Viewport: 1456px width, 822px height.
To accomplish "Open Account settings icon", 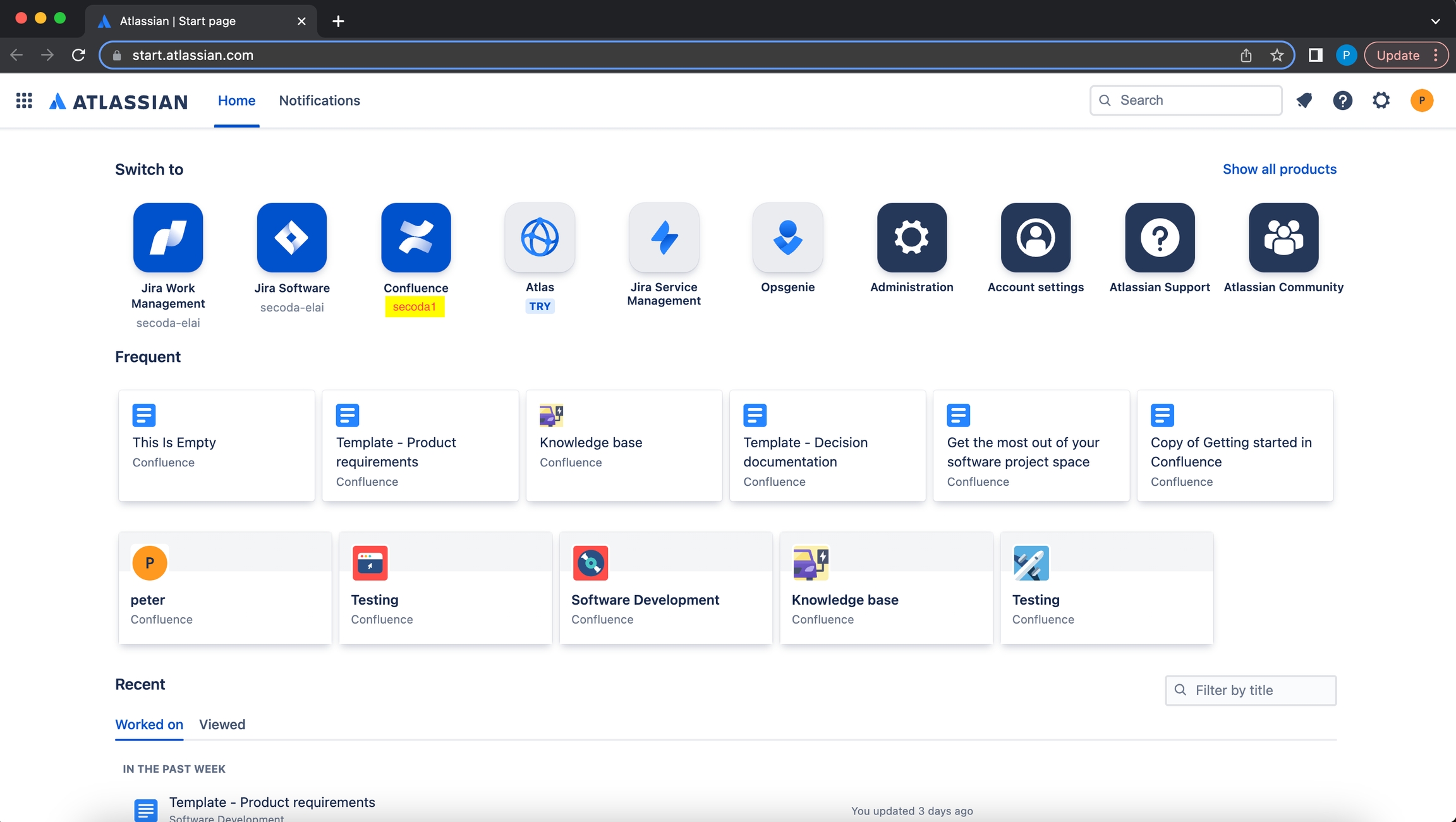I will [x=1035, y=238].
